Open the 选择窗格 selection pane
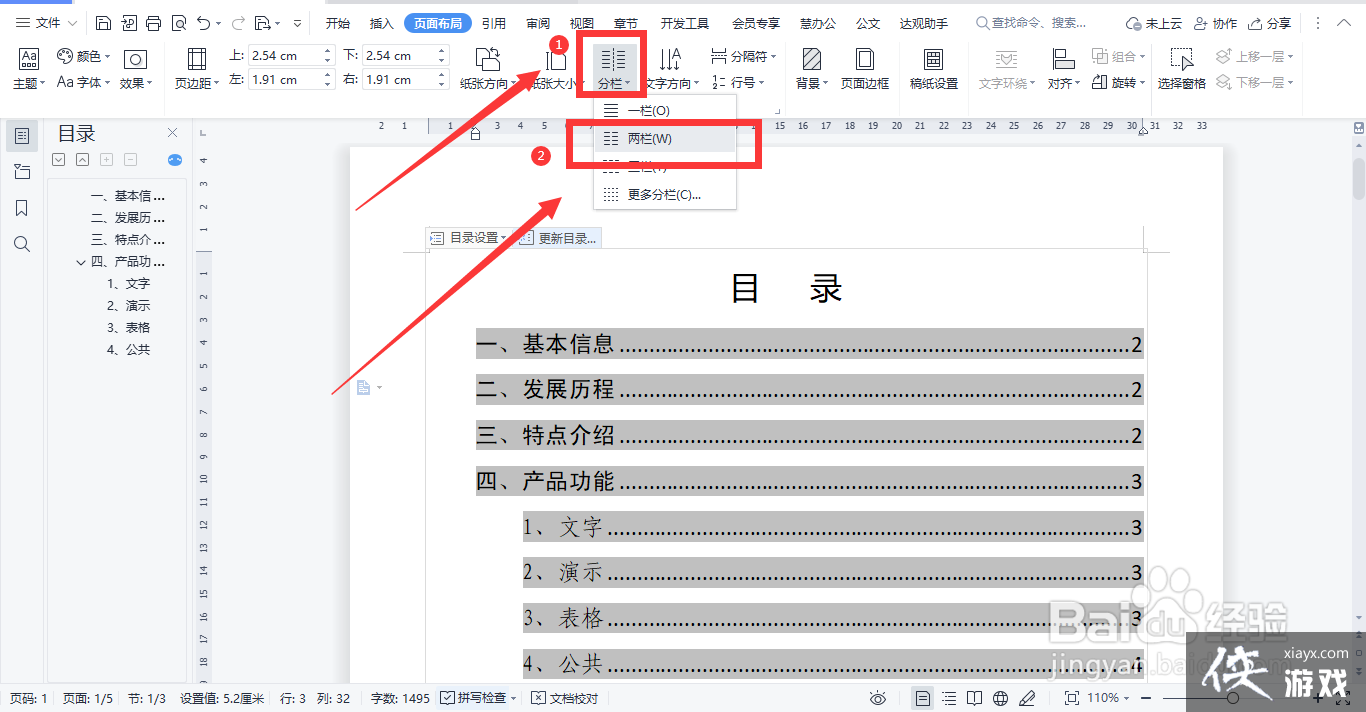Screen dimensions: 1366x712 [x=1181, y=68]
